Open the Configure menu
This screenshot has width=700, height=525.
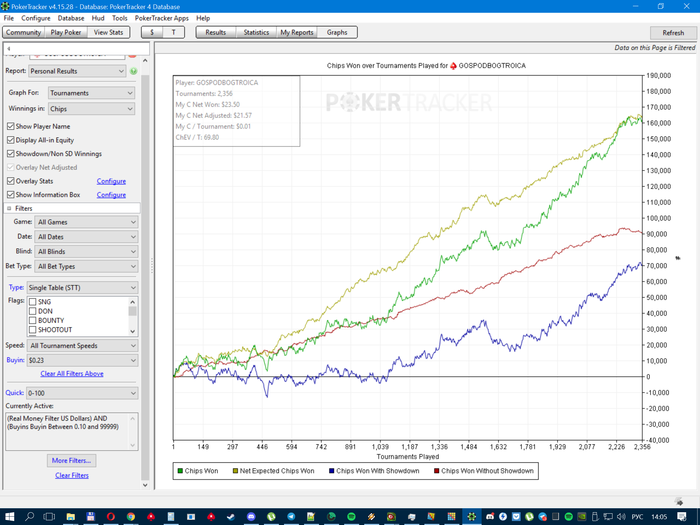coord(36,18)
